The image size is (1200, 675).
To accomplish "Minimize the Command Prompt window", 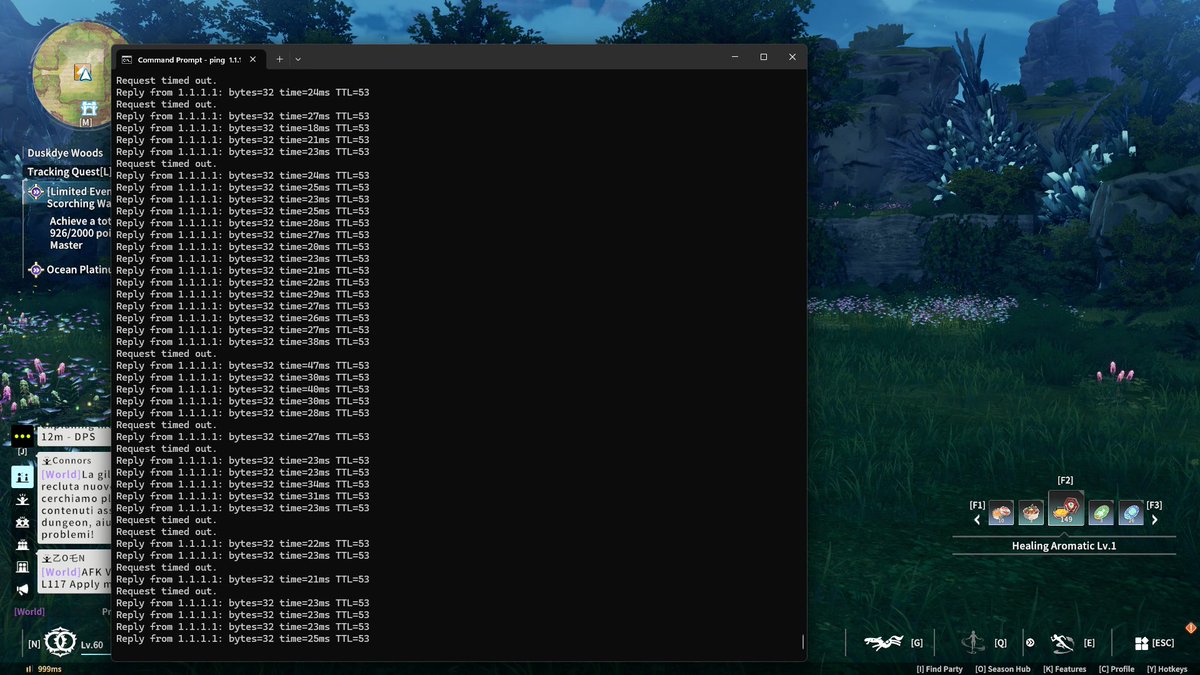I will coord(734,57).
